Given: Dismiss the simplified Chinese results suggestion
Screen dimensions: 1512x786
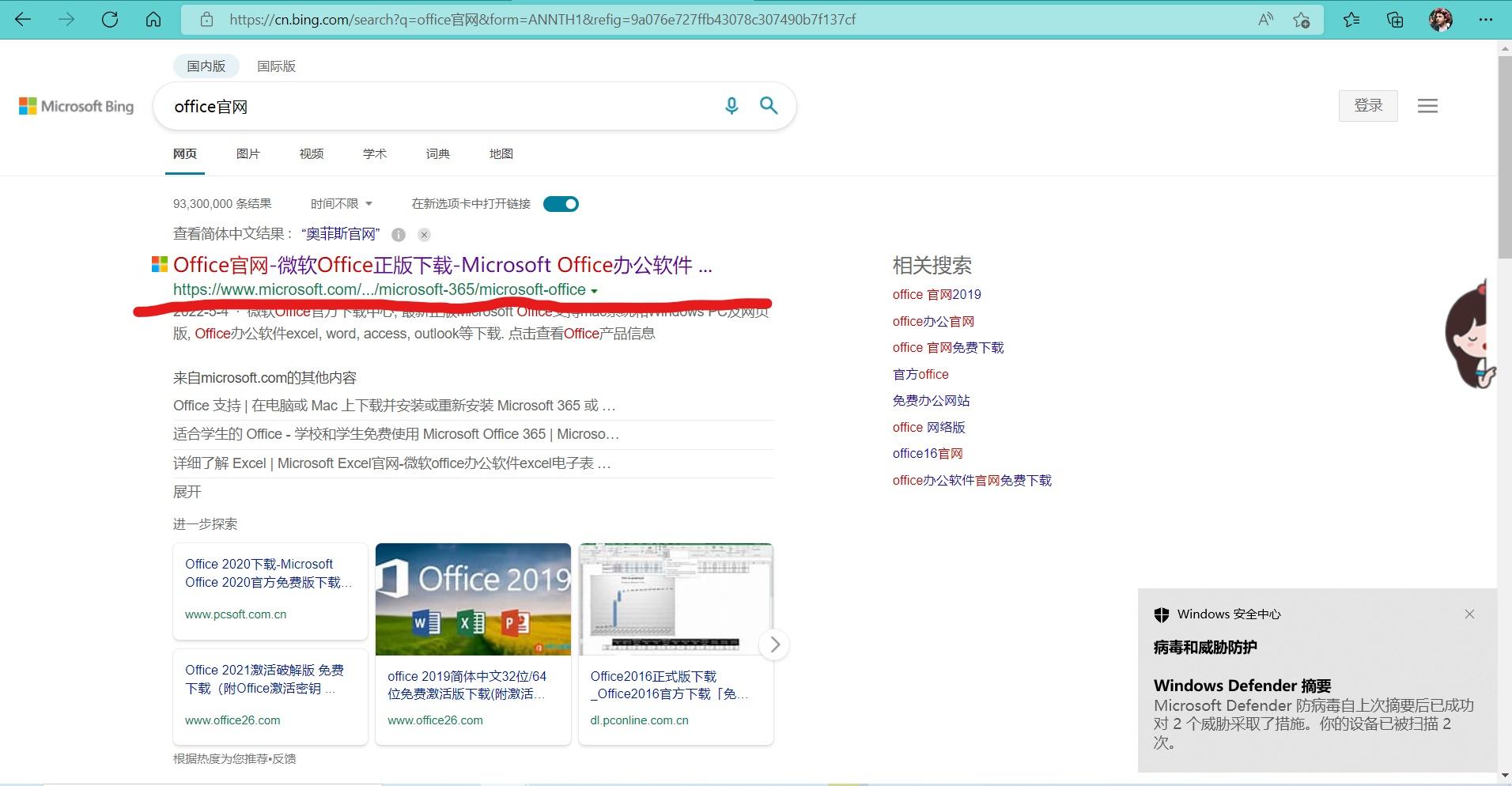Looking at the screenshot, I should (x=425, y=235).
